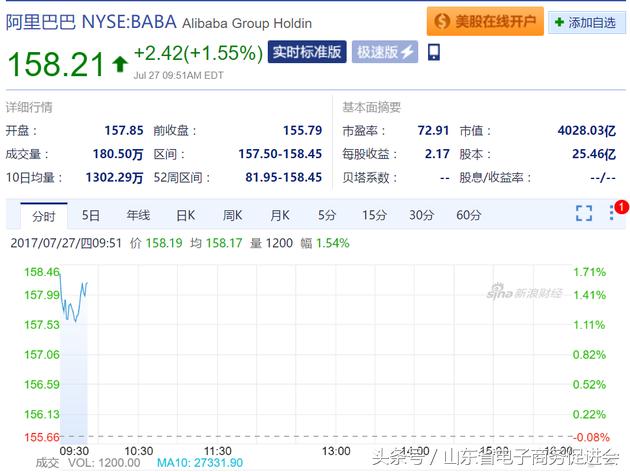630x472 pixels.
Task: Select the 60分 interval tab
Action: tap(468, 215)
